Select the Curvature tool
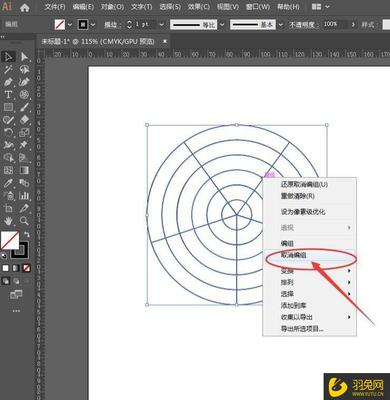The height and width of the screenshot is (400, 390). (24, 82)
